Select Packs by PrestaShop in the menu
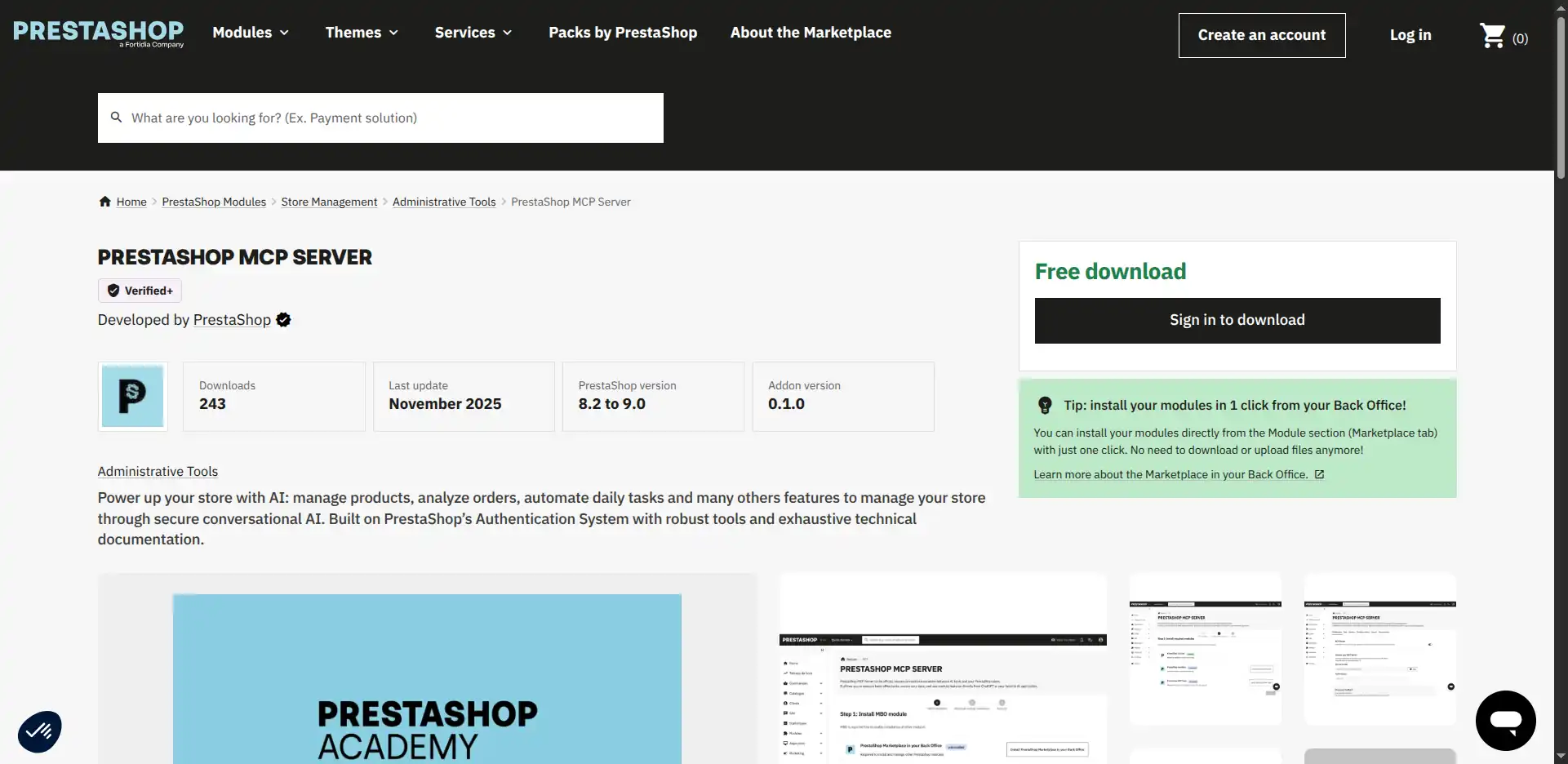 click(623, 33)
